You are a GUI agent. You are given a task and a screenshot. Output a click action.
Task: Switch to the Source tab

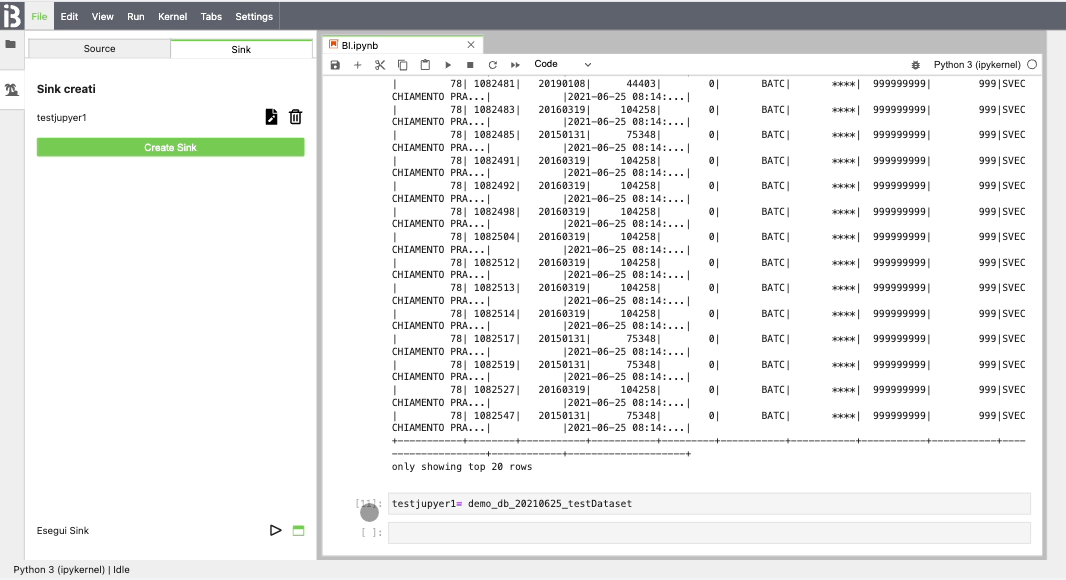coord(99,48)
